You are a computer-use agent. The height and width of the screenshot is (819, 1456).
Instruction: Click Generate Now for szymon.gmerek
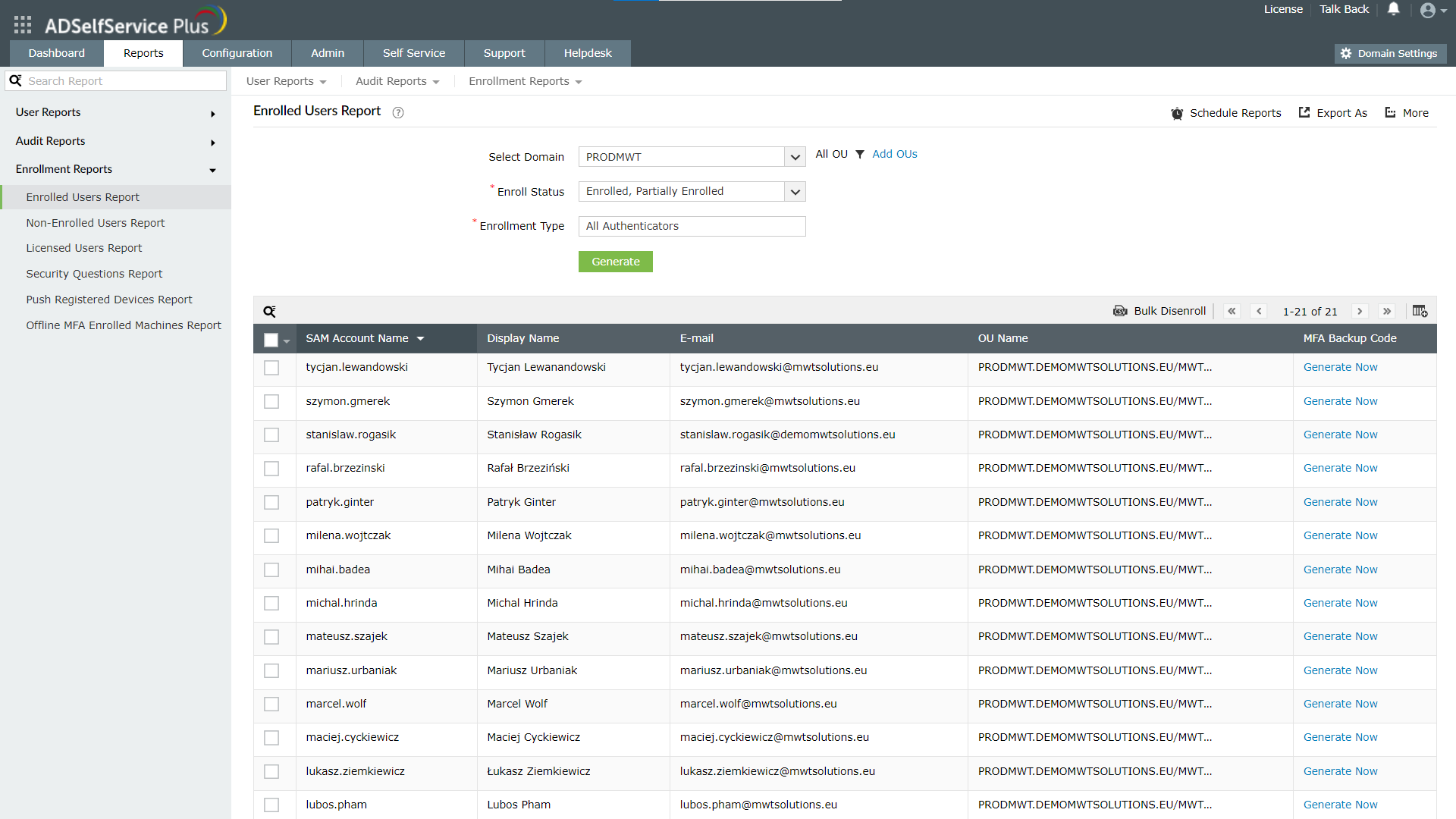click(x=1340, y=401)
